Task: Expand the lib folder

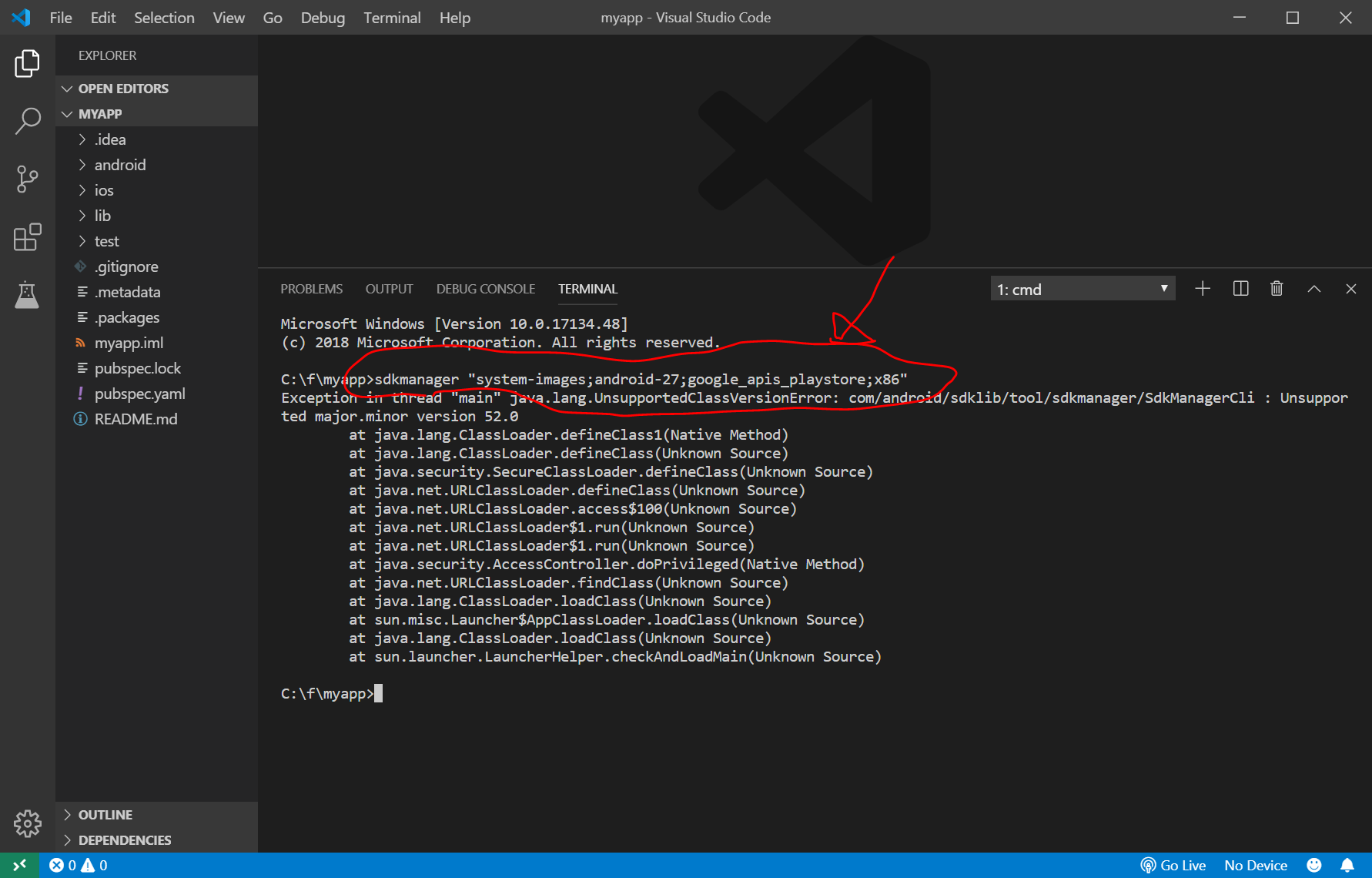Action: tap(156, 216)
